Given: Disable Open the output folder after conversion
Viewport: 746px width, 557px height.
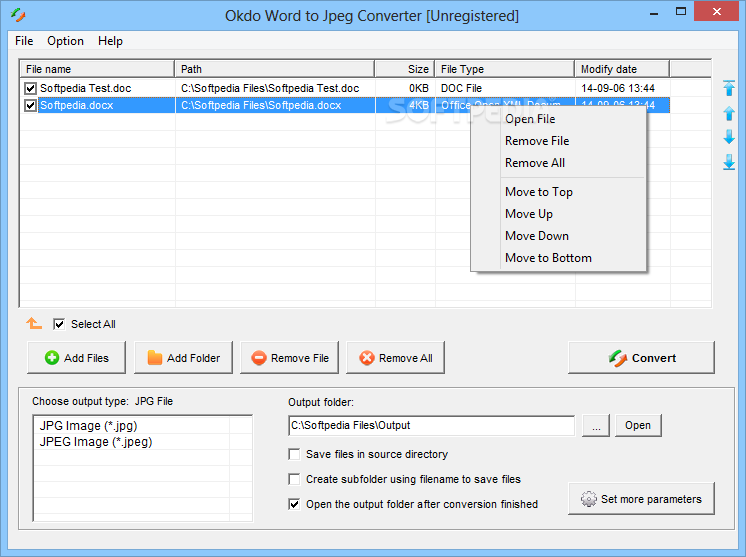Looking at the screenshot, I should coord(294,504).
